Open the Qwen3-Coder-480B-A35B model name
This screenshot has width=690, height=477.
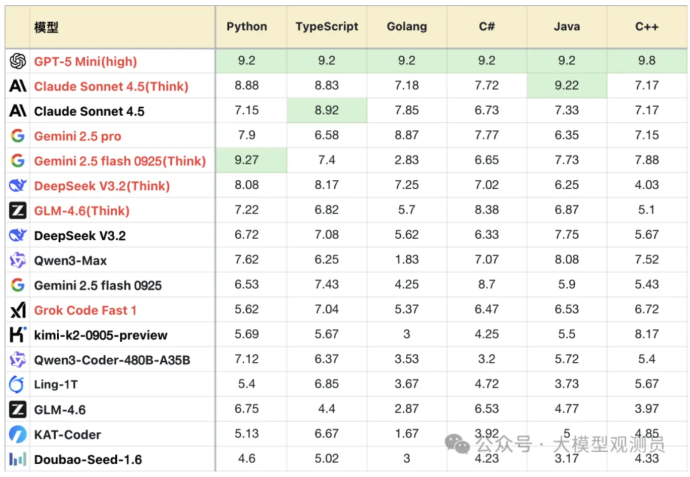[x=112, y=360]
